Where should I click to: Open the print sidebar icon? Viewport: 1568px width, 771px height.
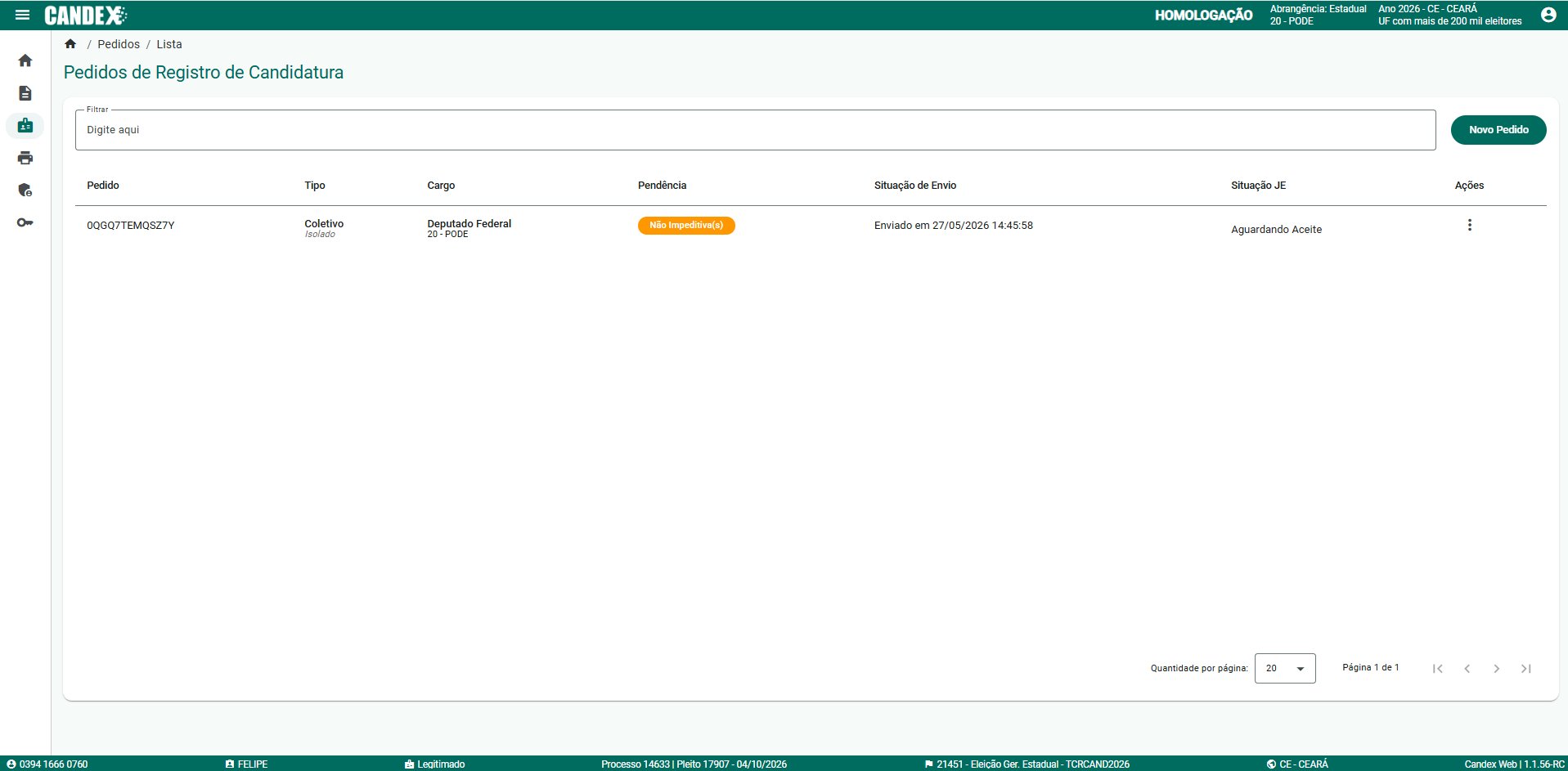click(25, 158)
